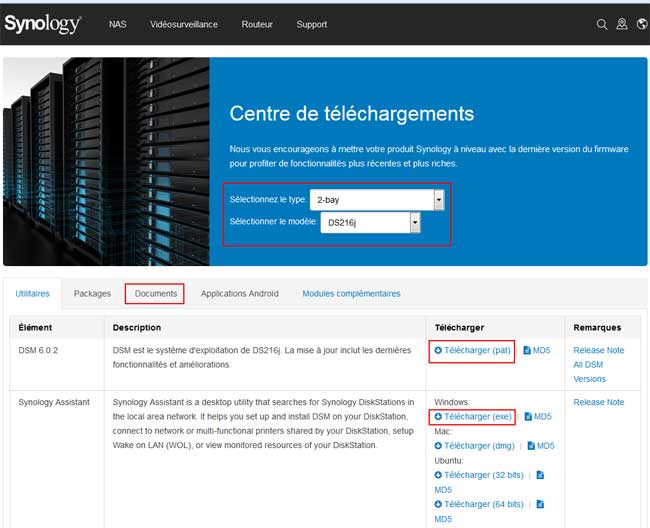Open Release Note for Synology Assistant
The width and height of the screenshot is (650, 528).
[598, 402]
